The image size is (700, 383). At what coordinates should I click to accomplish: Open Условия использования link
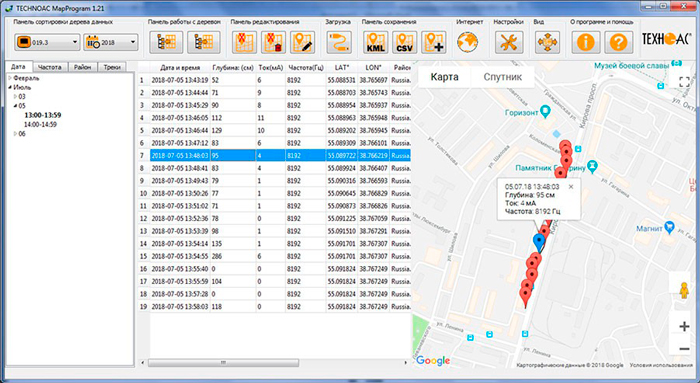pyautogui.click(x=661, y=365)
